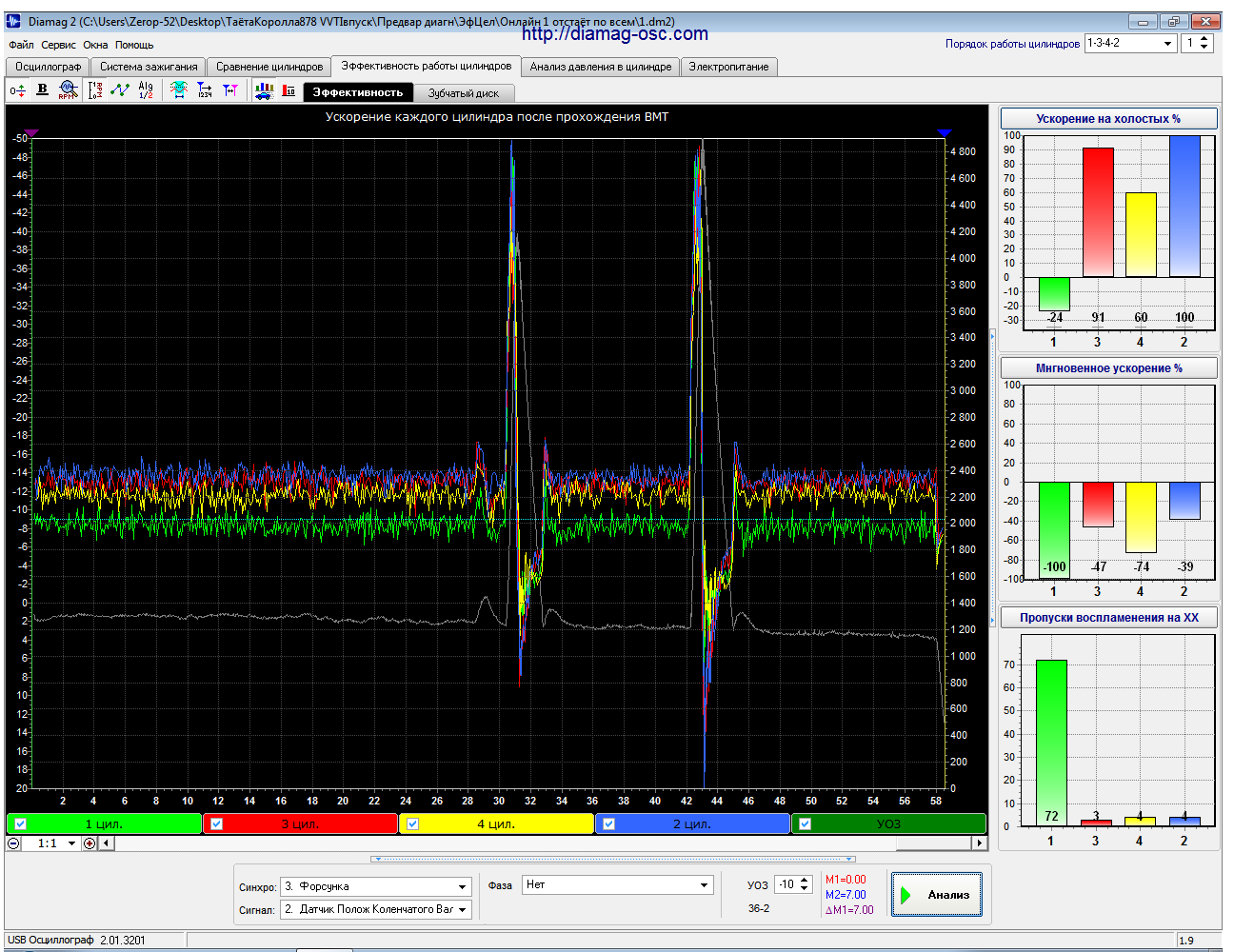Screen dimensions: 1234x952
Task: Toggle the 4 цил. yellow trace checkbox
Action: [x=413, y=824]
